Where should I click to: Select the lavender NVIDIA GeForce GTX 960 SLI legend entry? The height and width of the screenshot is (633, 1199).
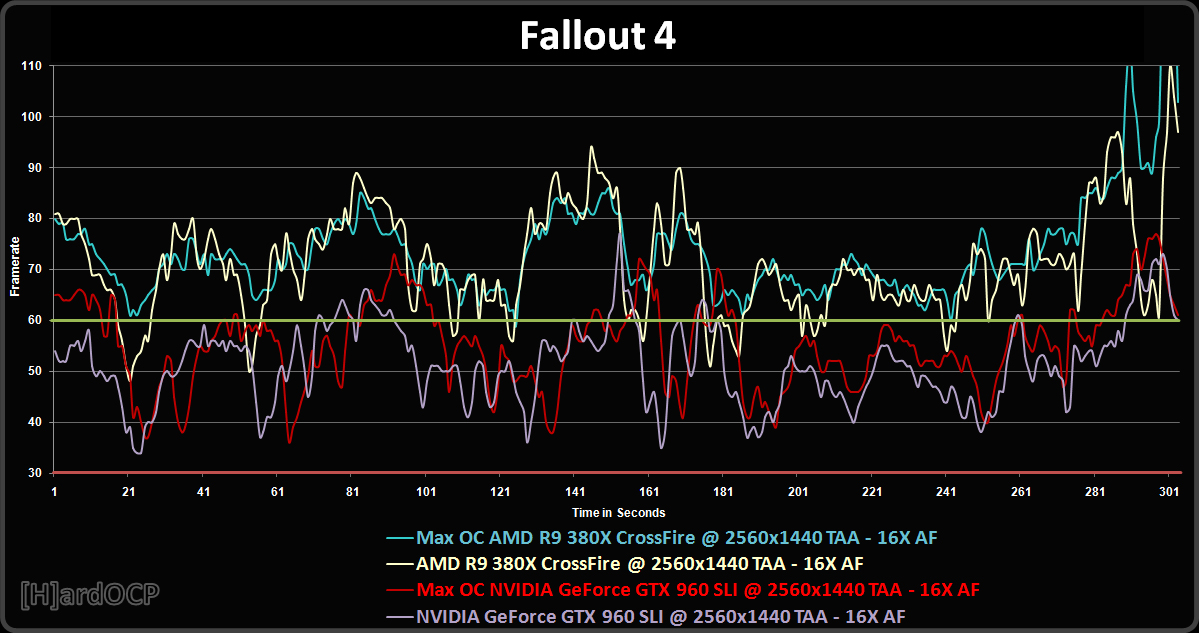click(x=647, y=616)
